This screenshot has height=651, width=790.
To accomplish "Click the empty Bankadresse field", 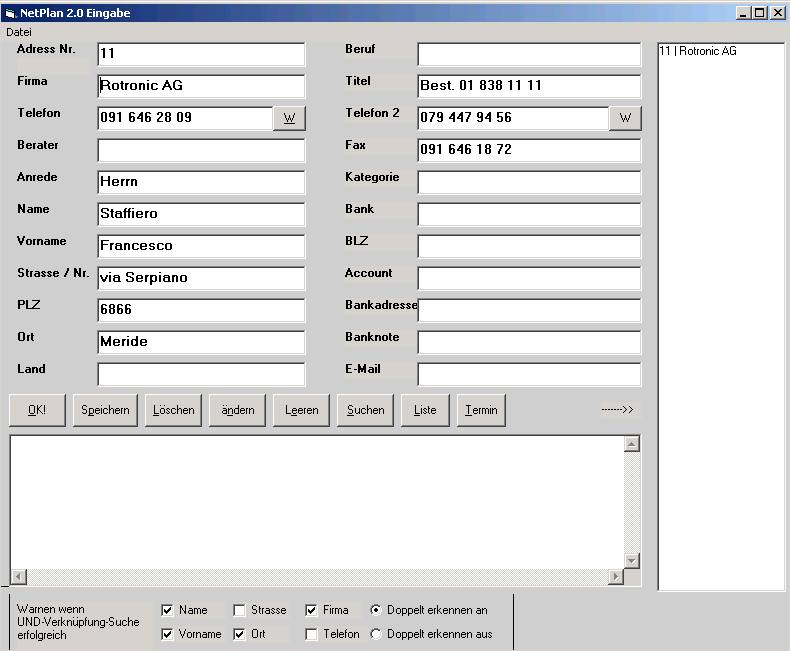I will 529,310.
